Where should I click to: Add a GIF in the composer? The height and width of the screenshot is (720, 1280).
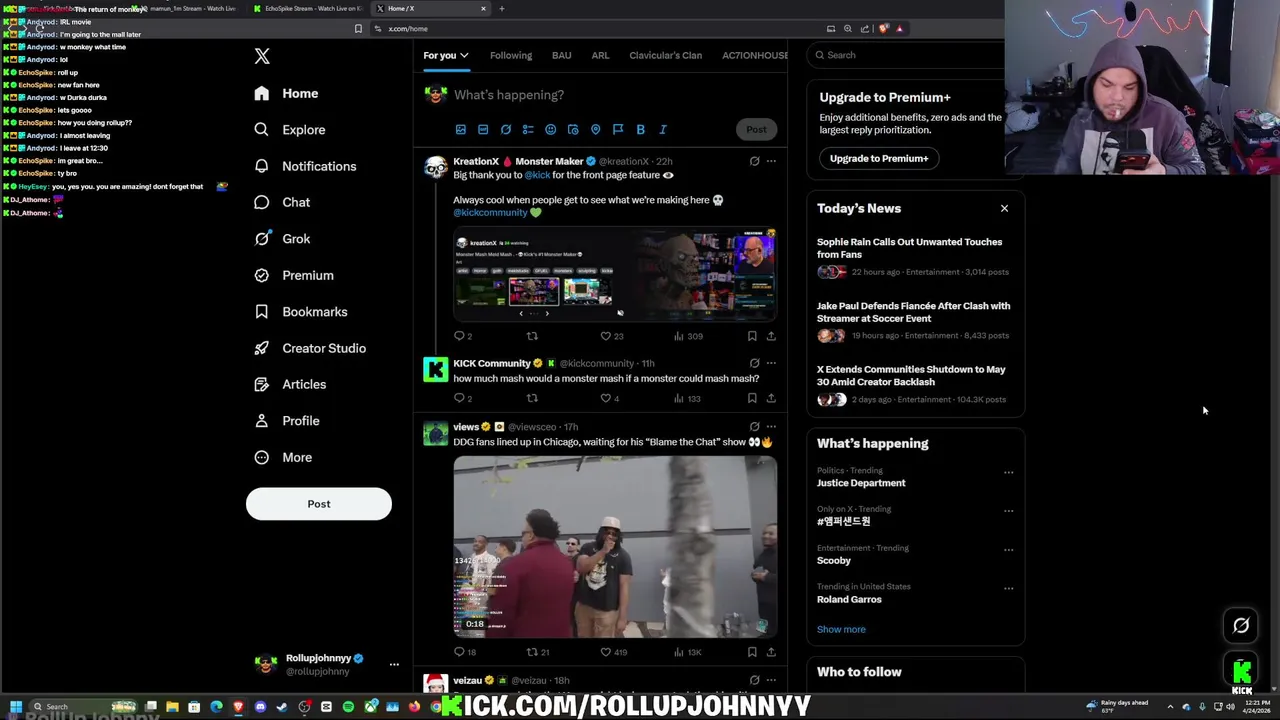483,129
